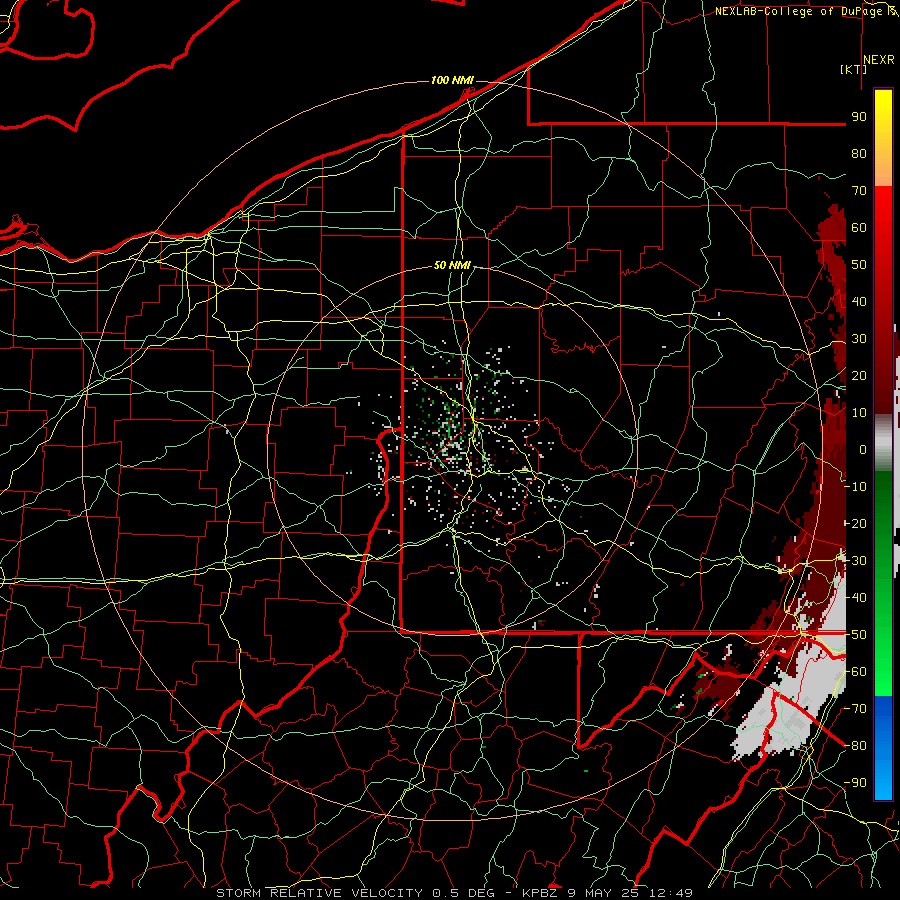Select STORM RELATIVE VELOCITY product title
The width and height of the screenshot is (900, 900).
tap(319, 893)
